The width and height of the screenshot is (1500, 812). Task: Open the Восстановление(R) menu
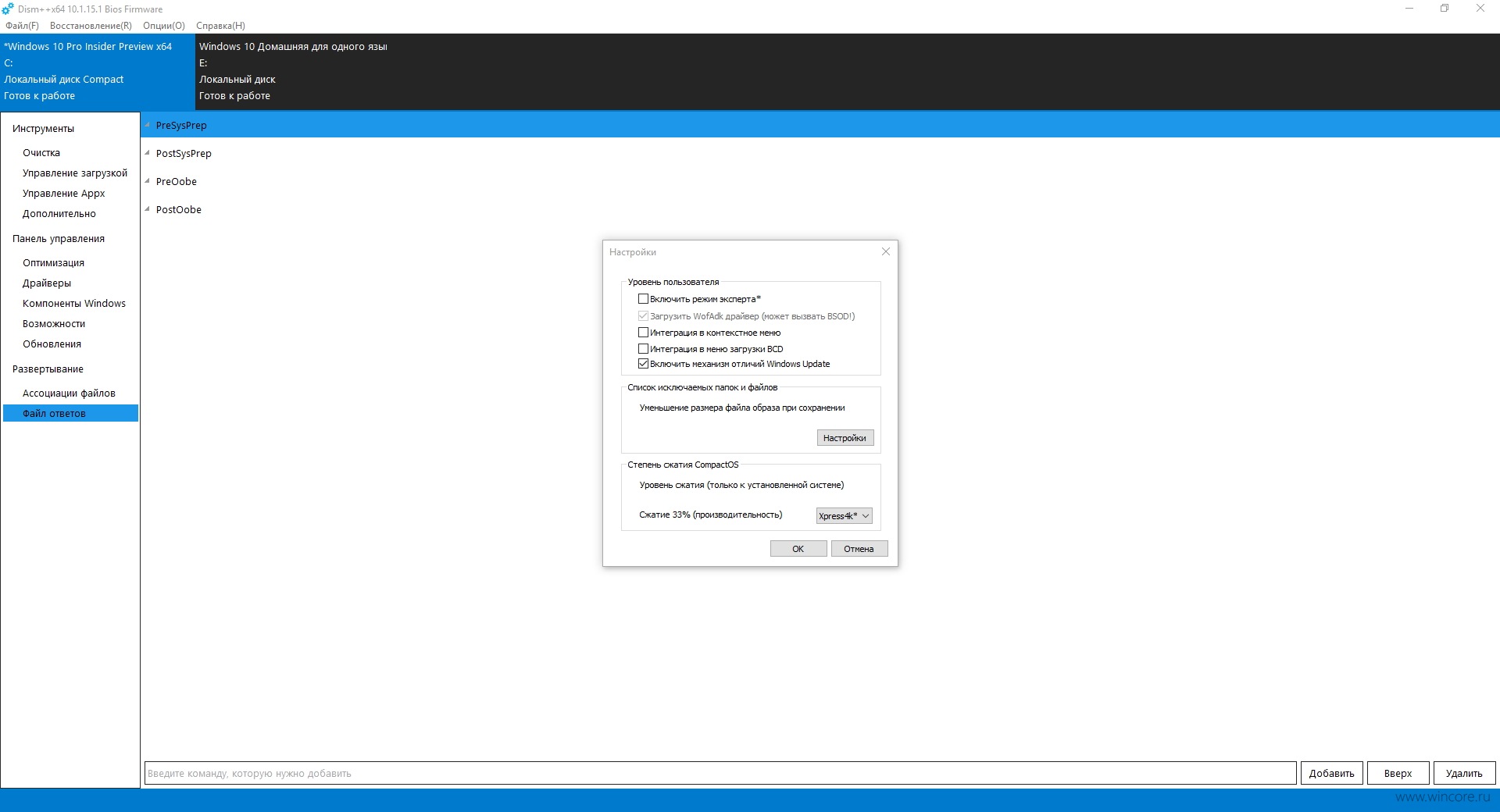click(91, 26)
